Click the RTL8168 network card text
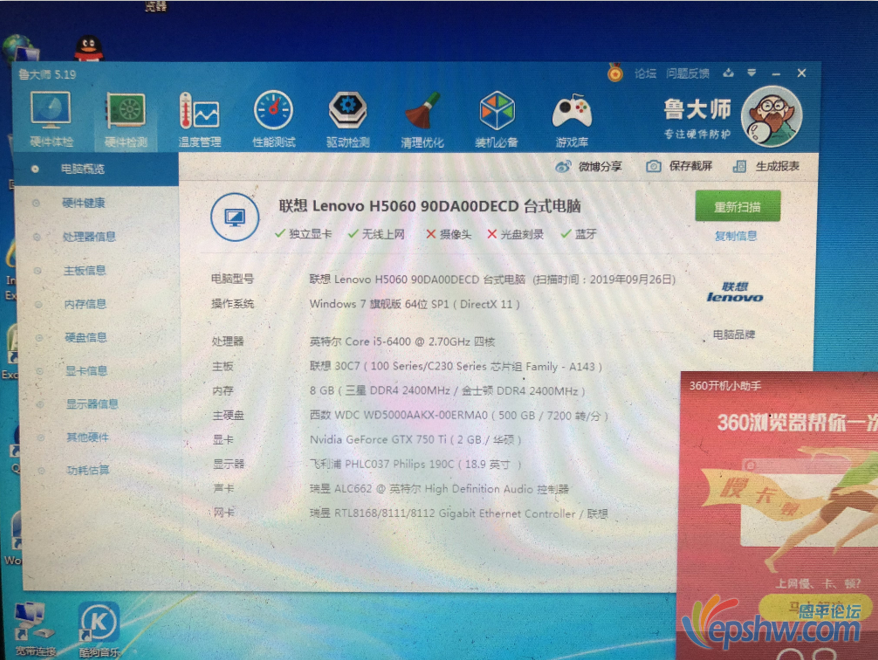878x660 pixels. click(x=459, y=513)
